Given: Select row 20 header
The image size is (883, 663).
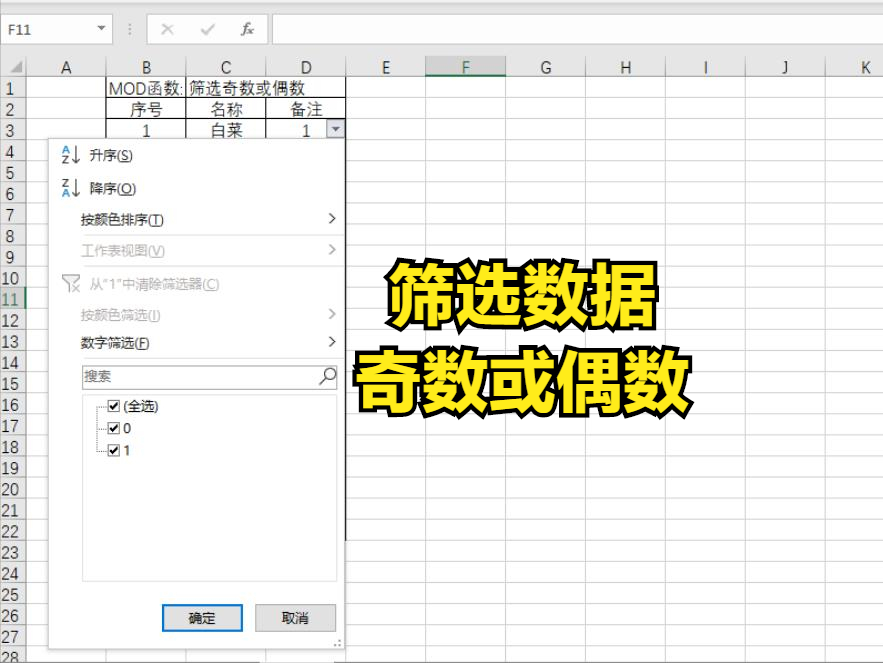Looking at the screenshot, I should [x=12, y=489].
